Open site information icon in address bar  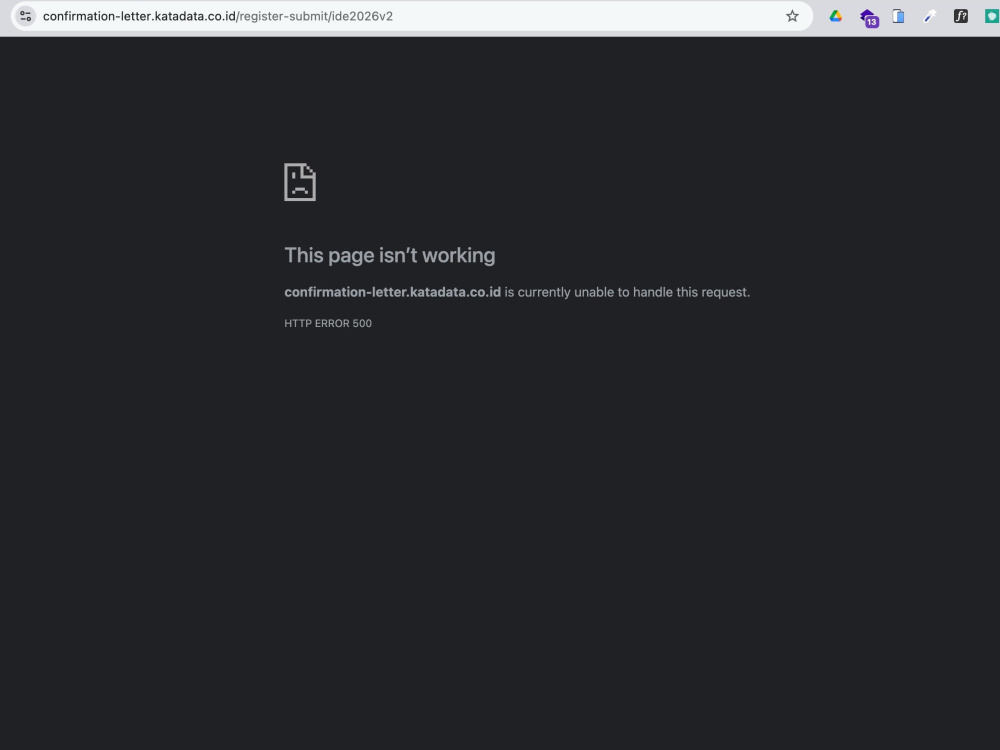coord(26,16)
